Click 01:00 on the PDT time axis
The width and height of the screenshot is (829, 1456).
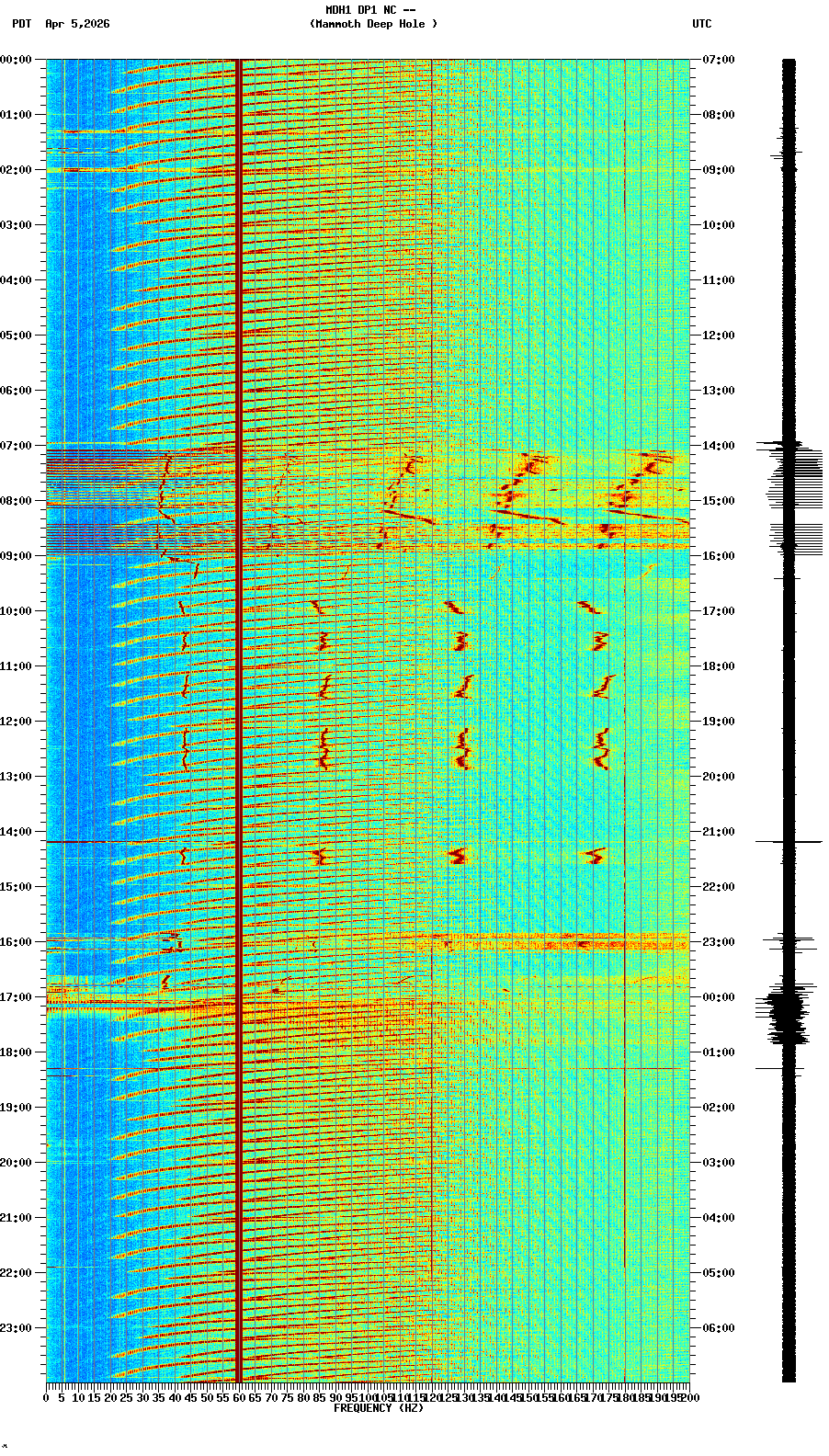click(16, 115)
